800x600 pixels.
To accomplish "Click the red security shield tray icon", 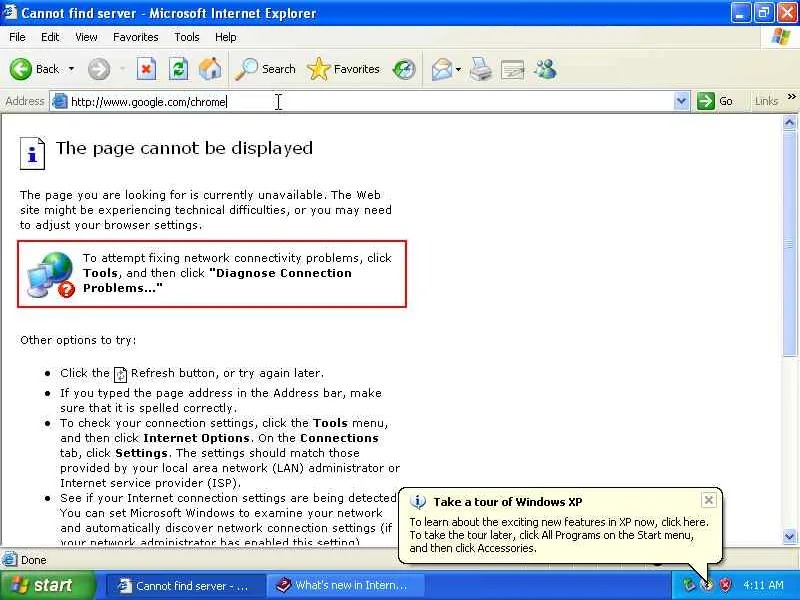I will click(x=725, y=585).
